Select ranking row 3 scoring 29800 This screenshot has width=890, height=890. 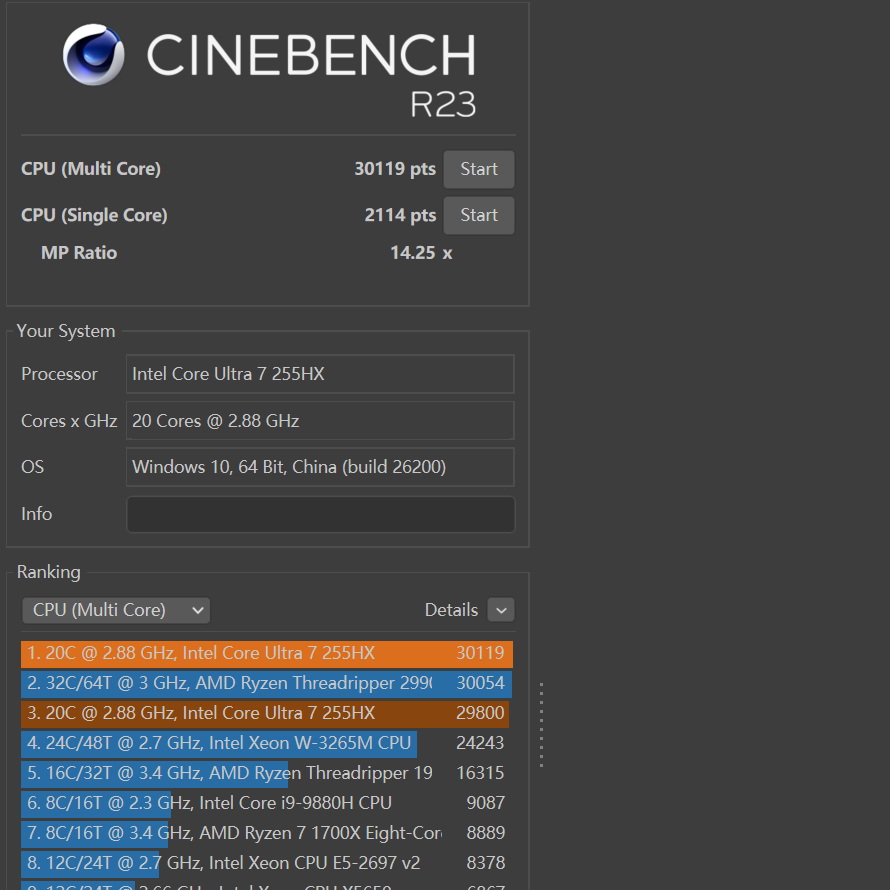pos(267,713)
